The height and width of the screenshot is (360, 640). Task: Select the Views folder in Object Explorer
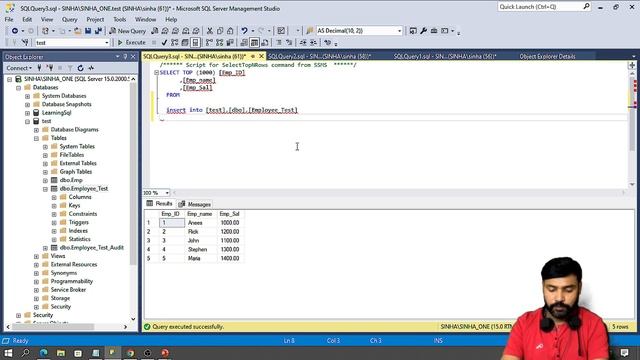click(58, 256)
